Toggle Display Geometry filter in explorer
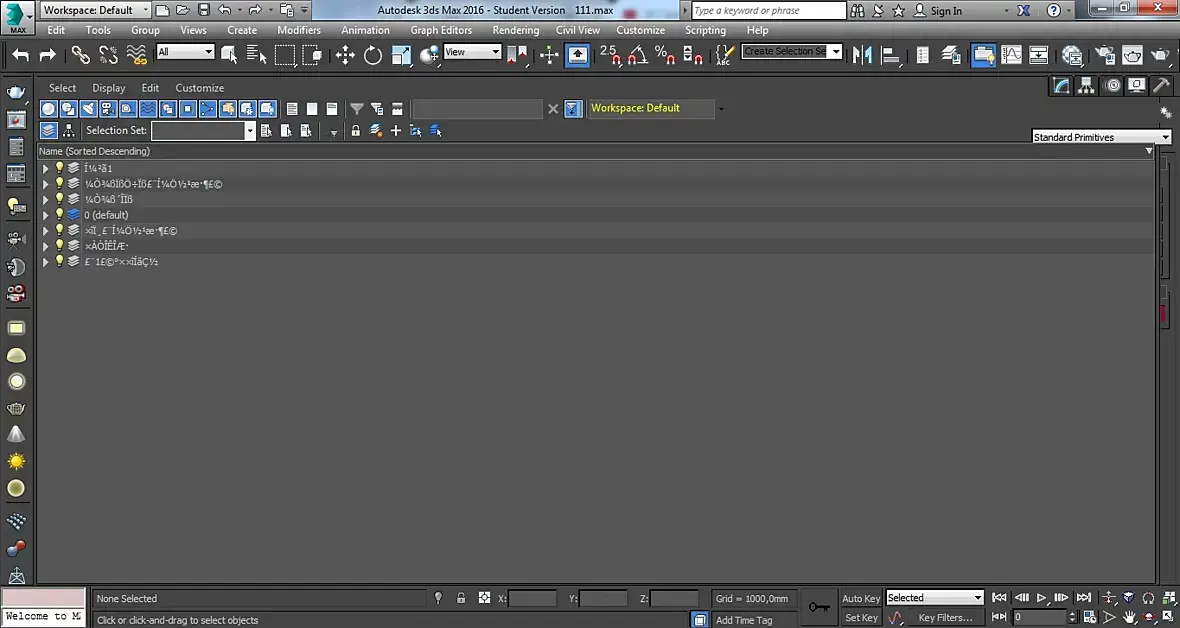This screenshot has height=628, width=1180. 48,108
